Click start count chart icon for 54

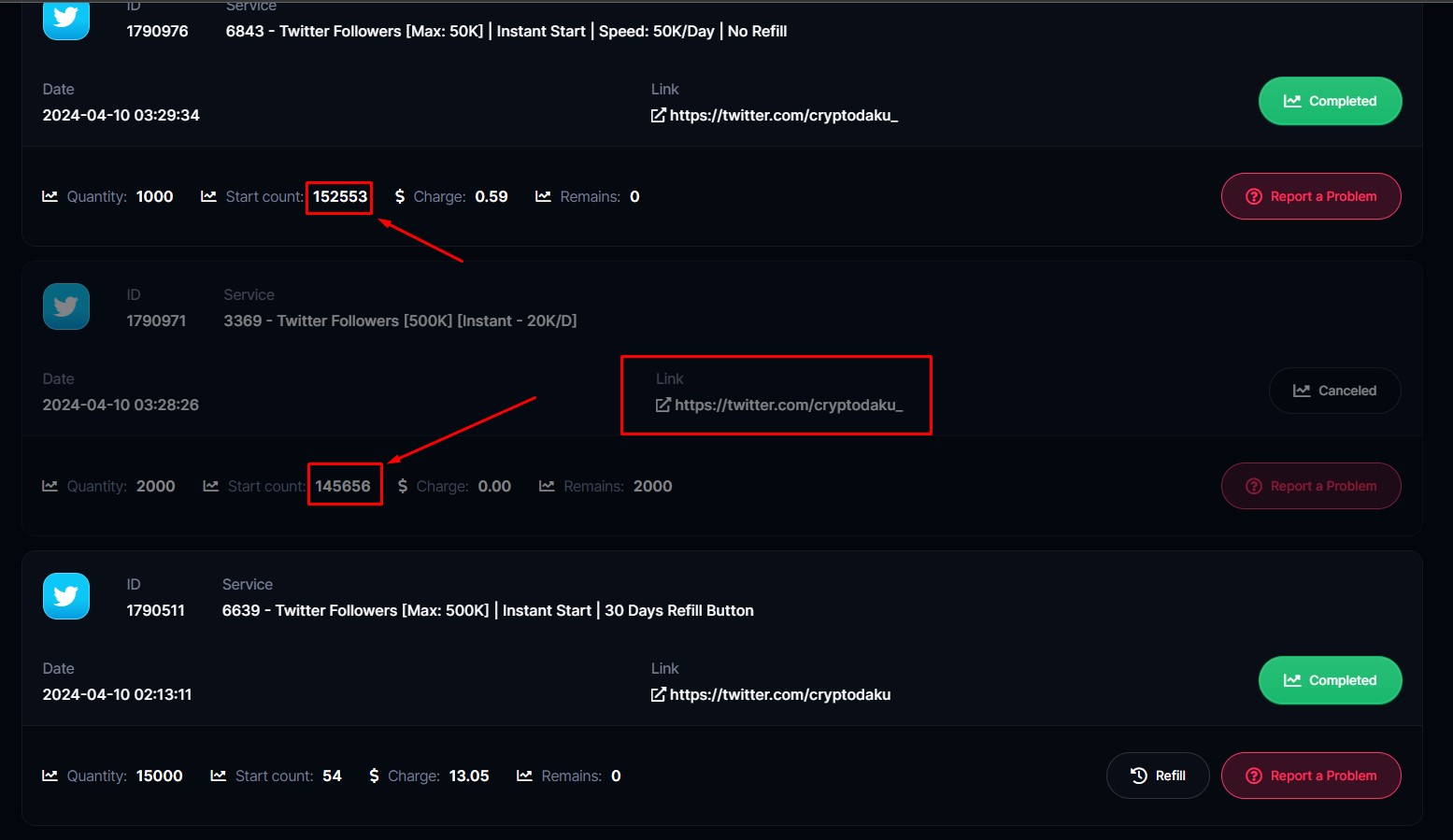[x=219, y=776]
